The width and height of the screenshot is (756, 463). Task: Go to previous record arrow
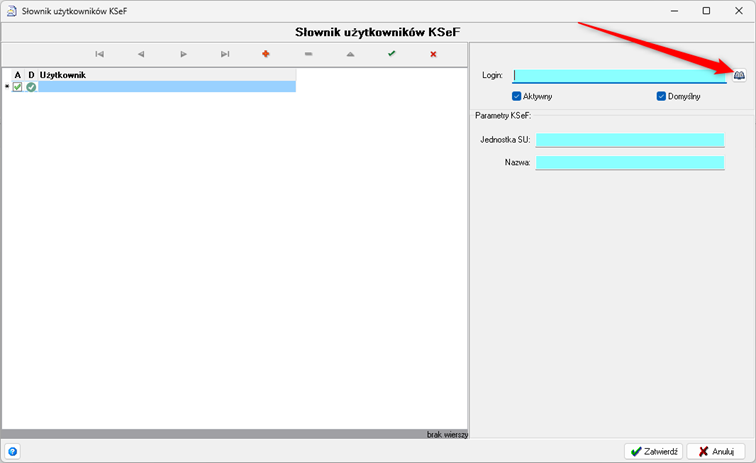tap(141, 54)
